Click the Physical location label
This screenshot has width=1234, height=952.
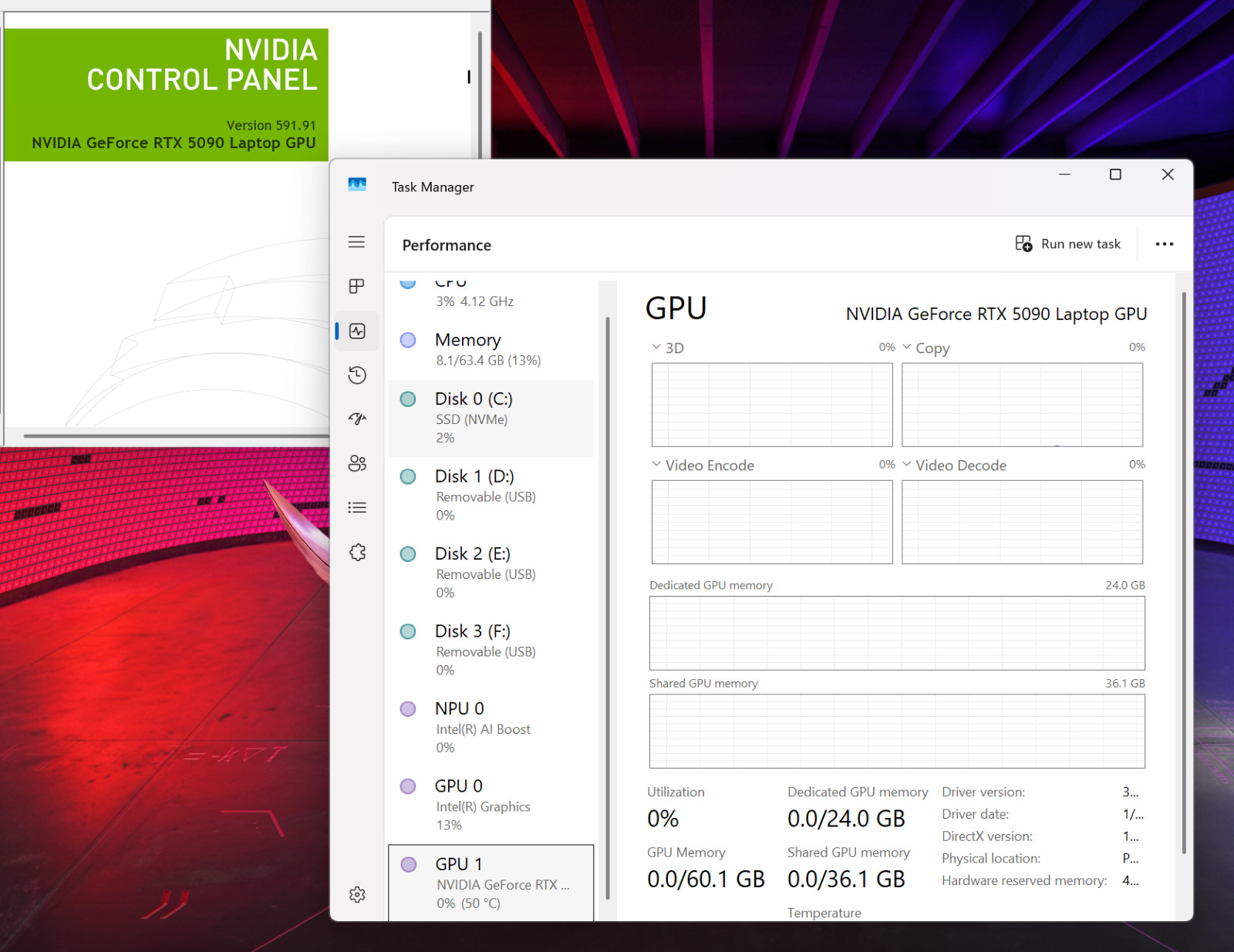point(991,859)
